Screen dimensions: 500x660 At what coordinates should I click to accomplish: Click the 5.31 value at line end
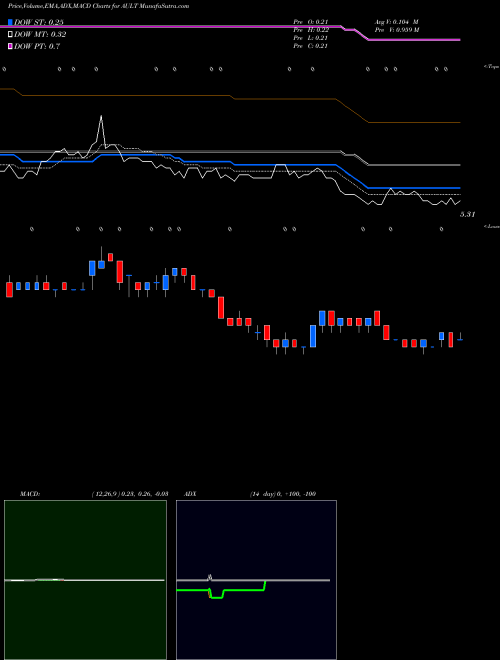(x=467, y=215)
